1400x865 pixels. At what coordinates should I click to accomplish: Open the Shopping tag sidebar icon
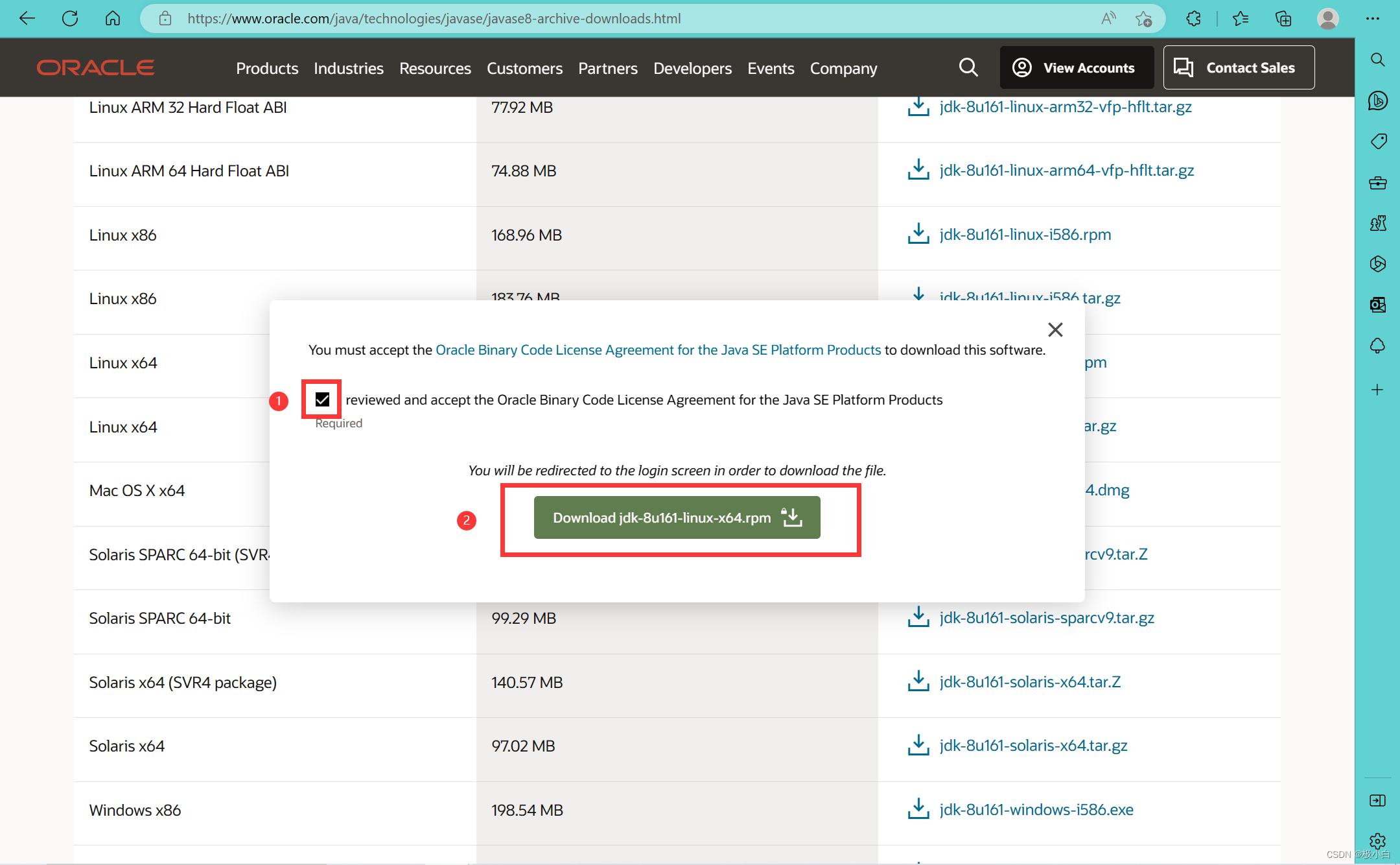1378,141
